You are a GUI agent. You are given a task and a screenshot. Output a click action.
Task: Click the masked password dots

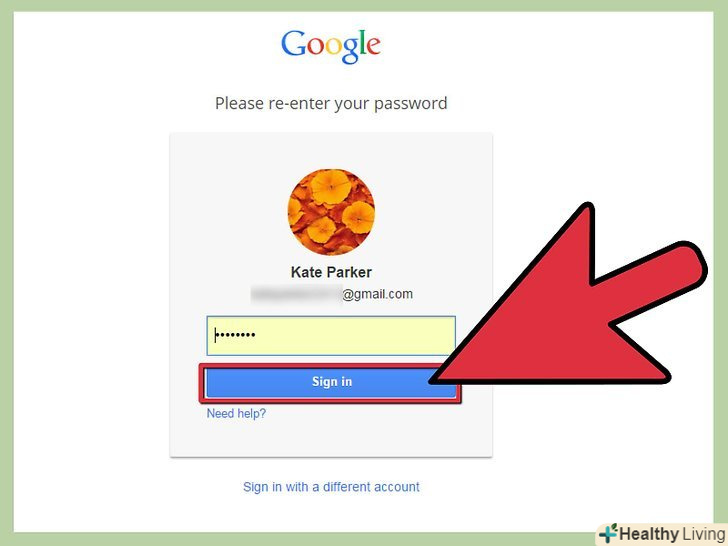point(236,335)
